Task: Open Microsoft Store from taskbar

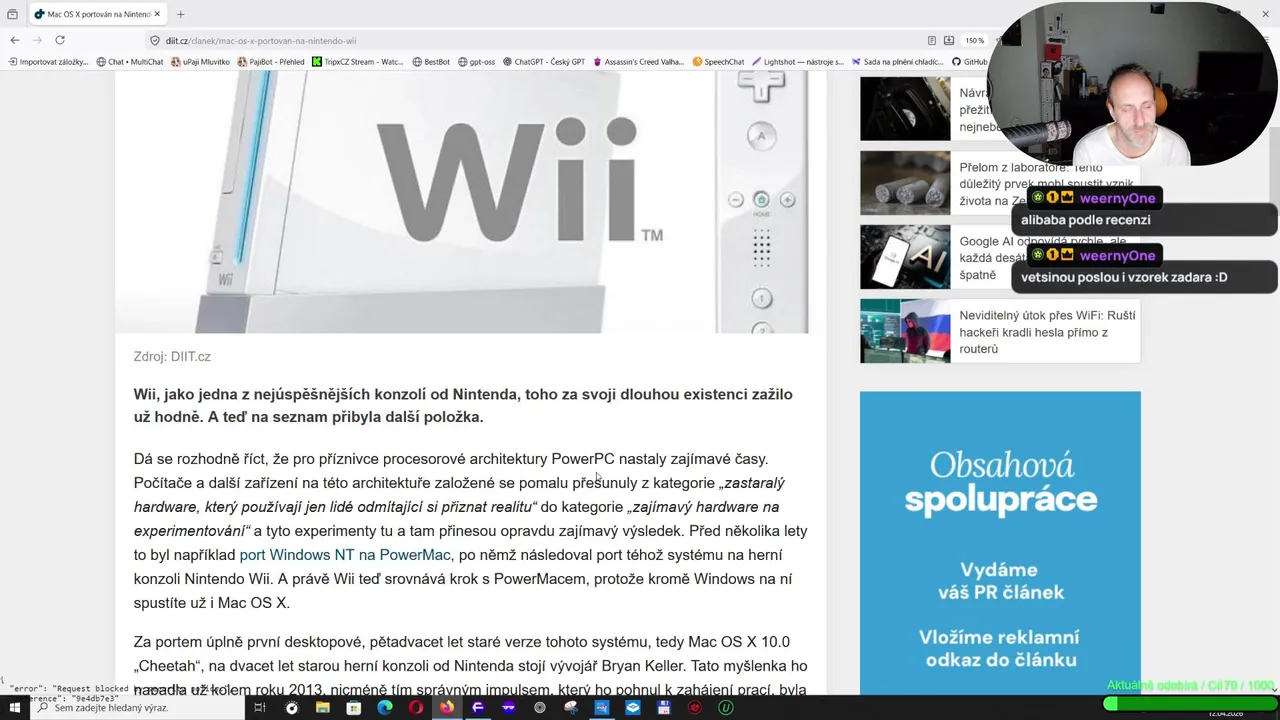Action: (353, 708)
